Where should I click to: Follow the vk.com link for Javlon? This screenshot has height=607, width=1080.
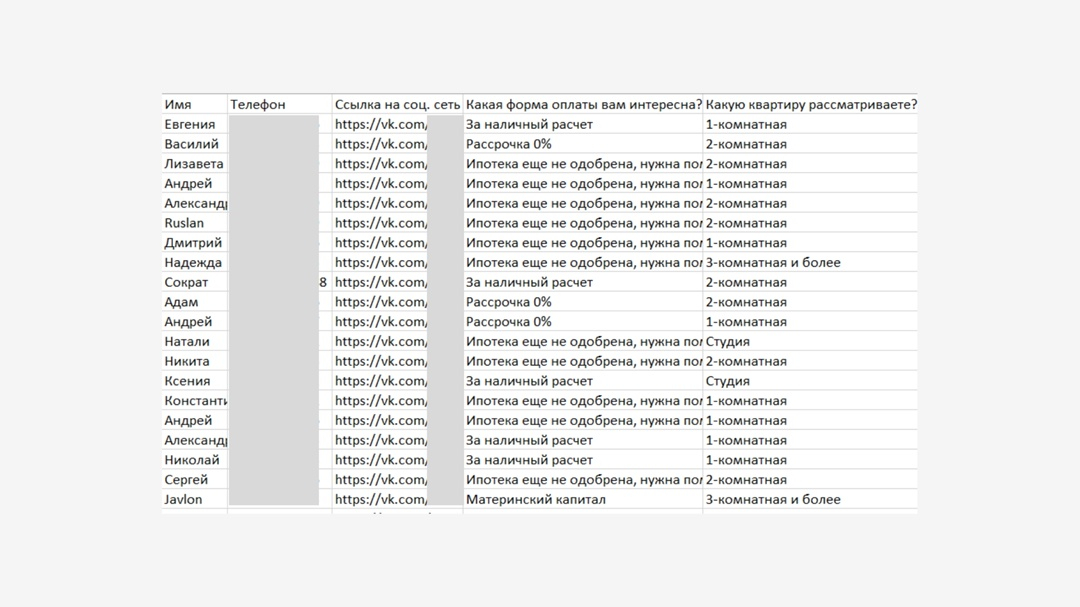pos(381,499)
